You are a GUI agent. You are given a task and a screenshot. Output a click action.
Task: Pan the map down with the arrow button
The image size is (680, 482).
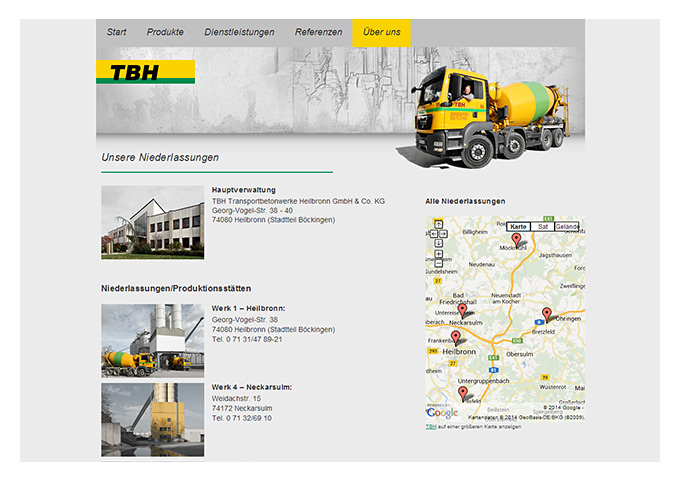coord(438,243)
